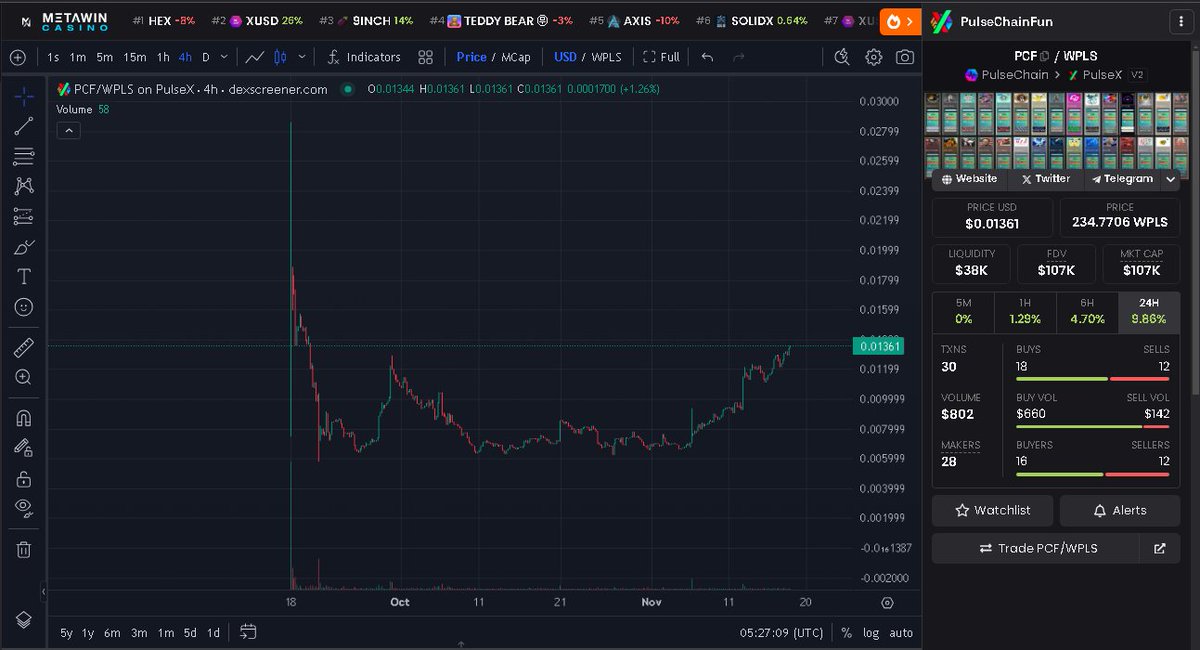Activate the zoom in tool

[x=24, y=377]
